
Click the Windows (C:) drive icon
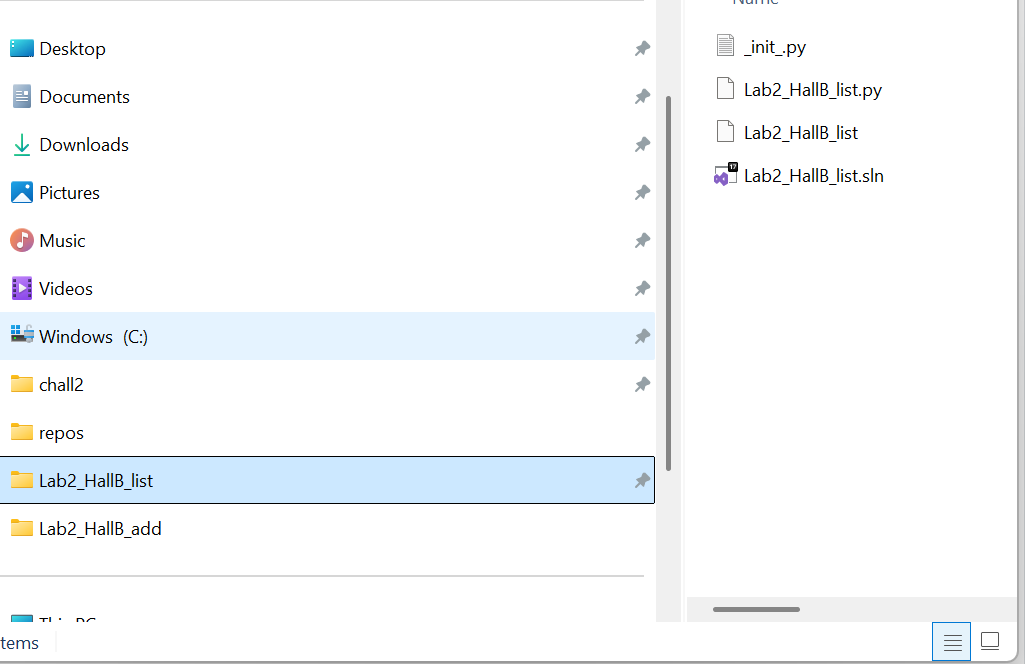pyautogui.click(x=21, y=336)
